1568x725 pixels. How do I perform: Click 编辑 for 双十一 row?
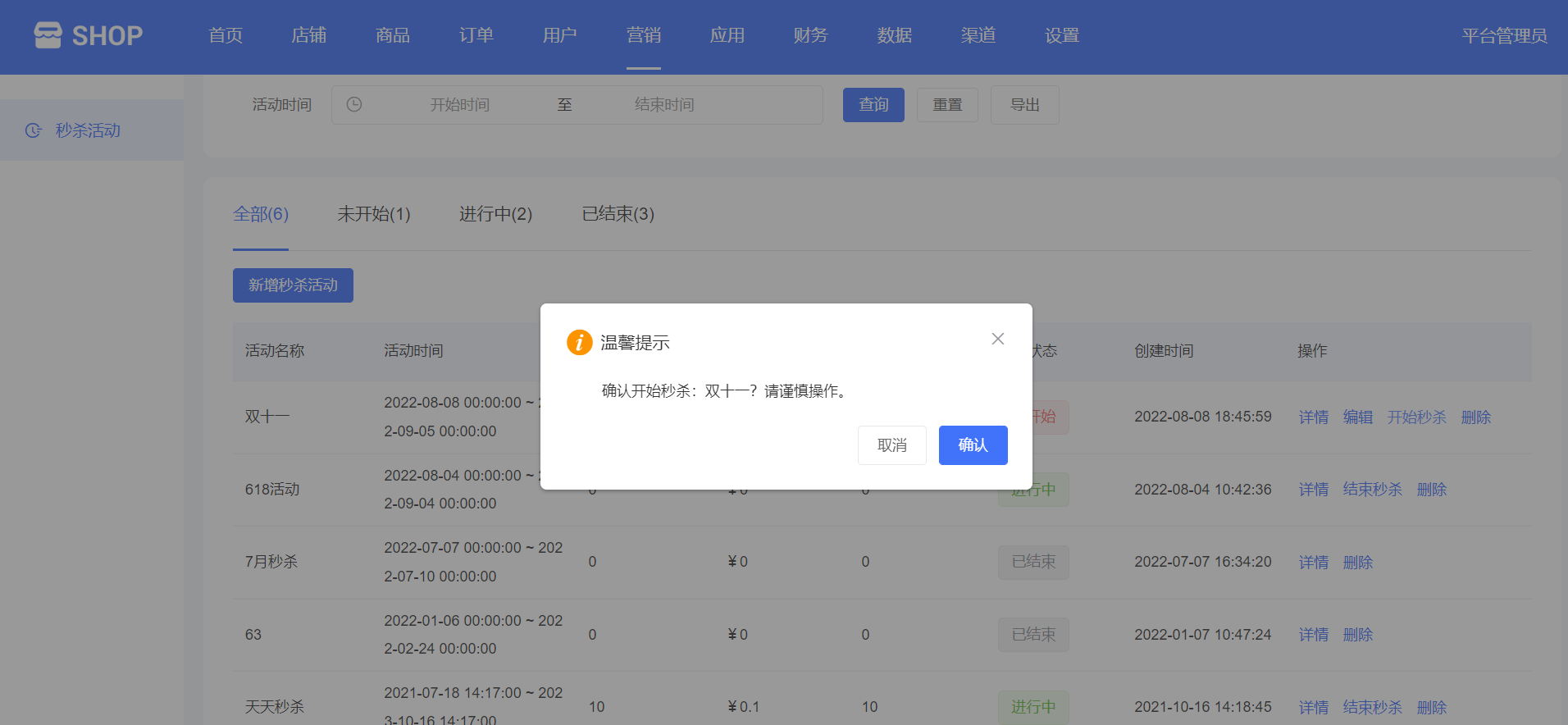(1358, 417)
